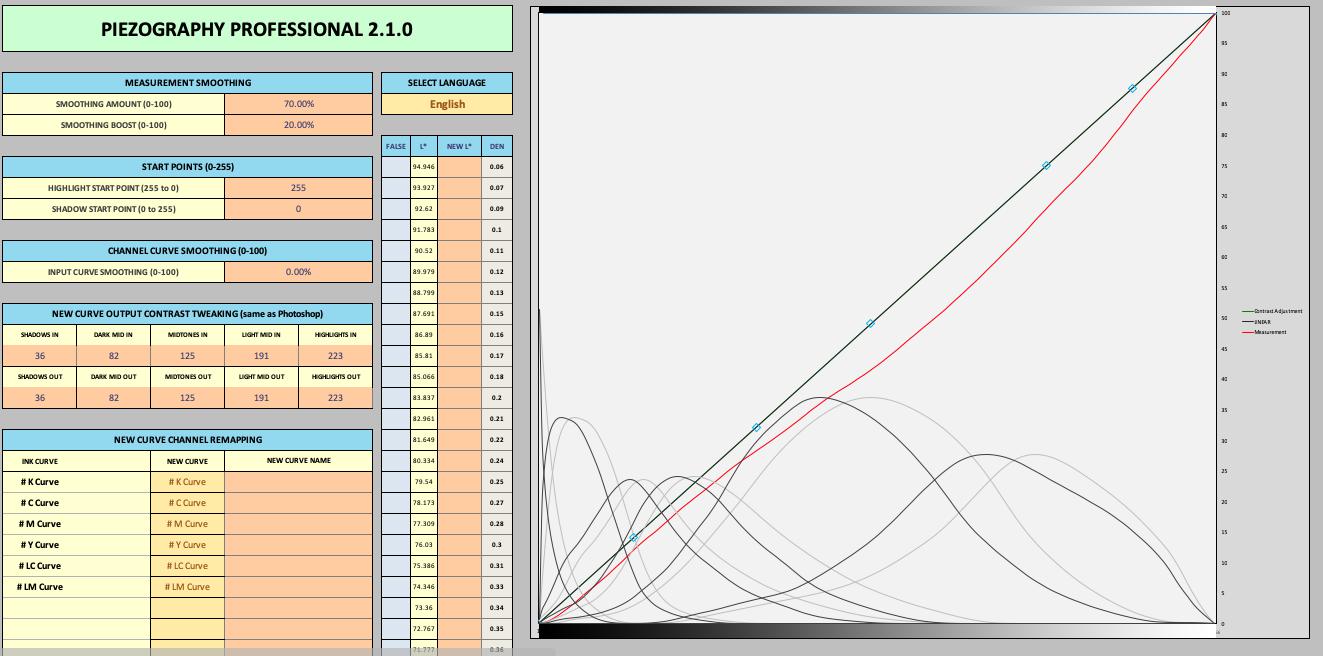Select the NEW CURVE CHANNEL REMAPPING header
Image resolution: width=1323 pixels, height=656 pixels.
click(188, 440)
